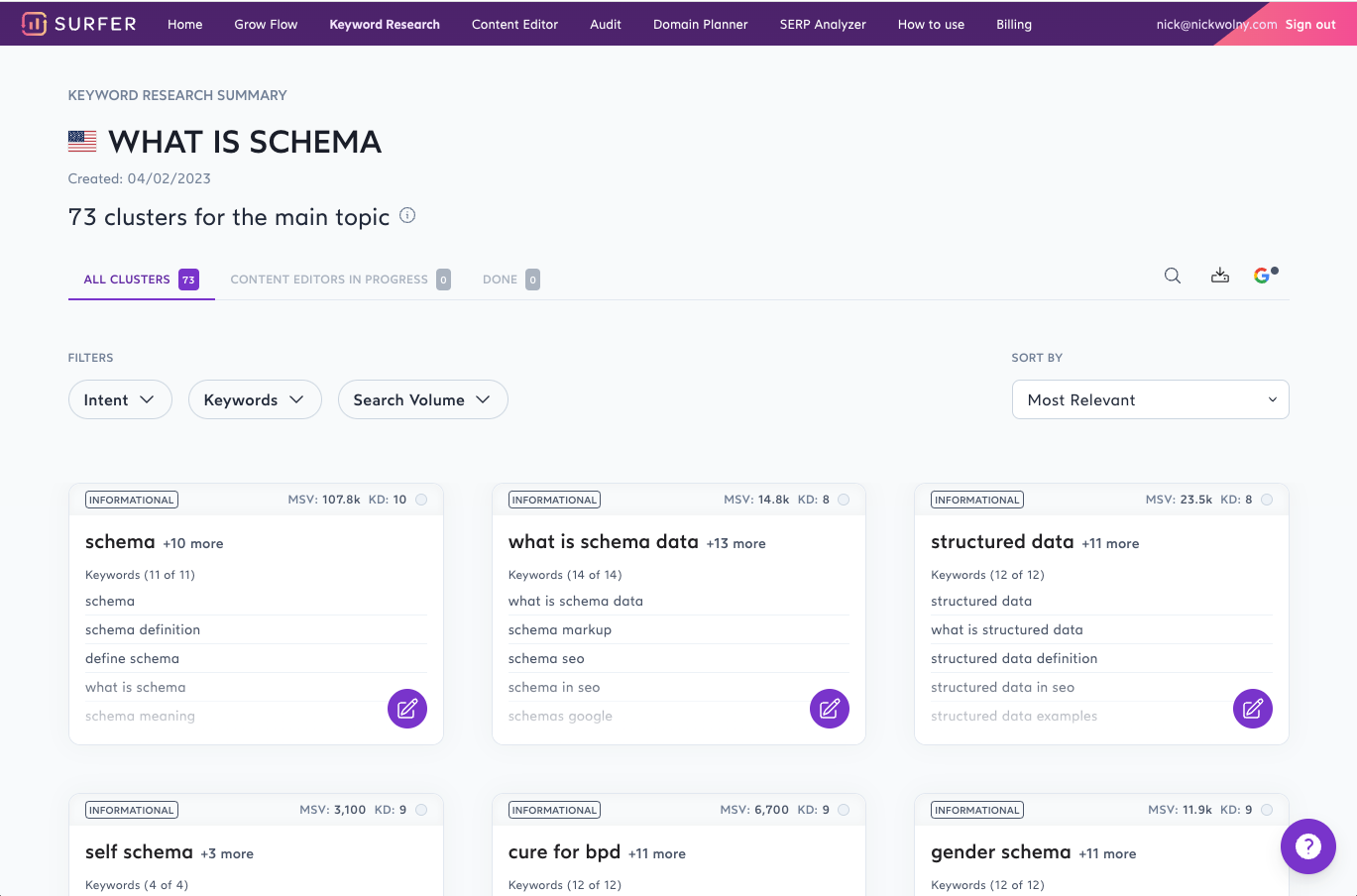This screenshot has width=1357, height=896.
Task: Open How to use in the navigation
Action: pyautogui.click(x=931, y=24)
